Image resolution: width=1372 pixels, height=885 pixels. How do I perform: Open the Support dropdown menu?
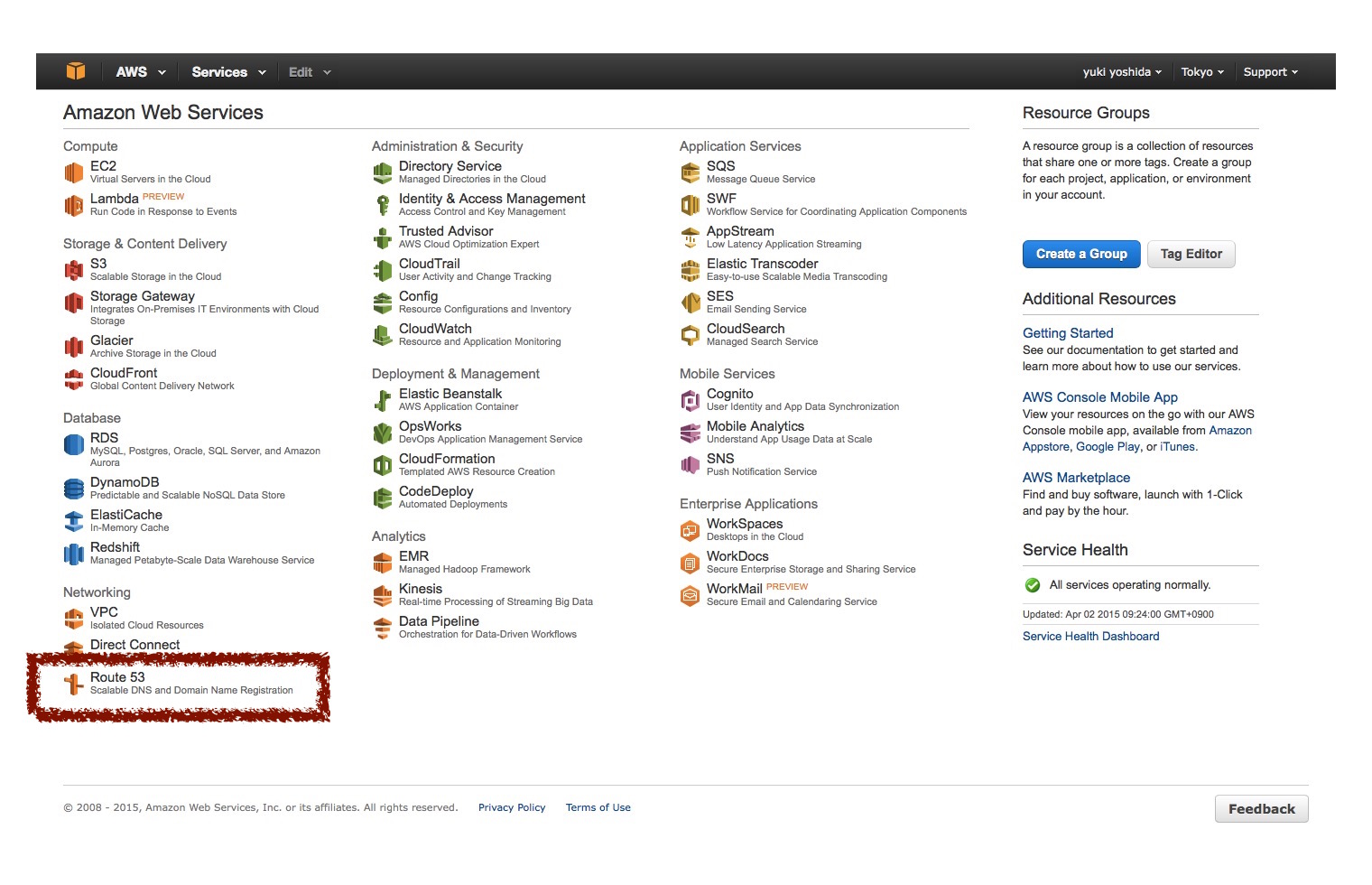tap(1270, 71)
